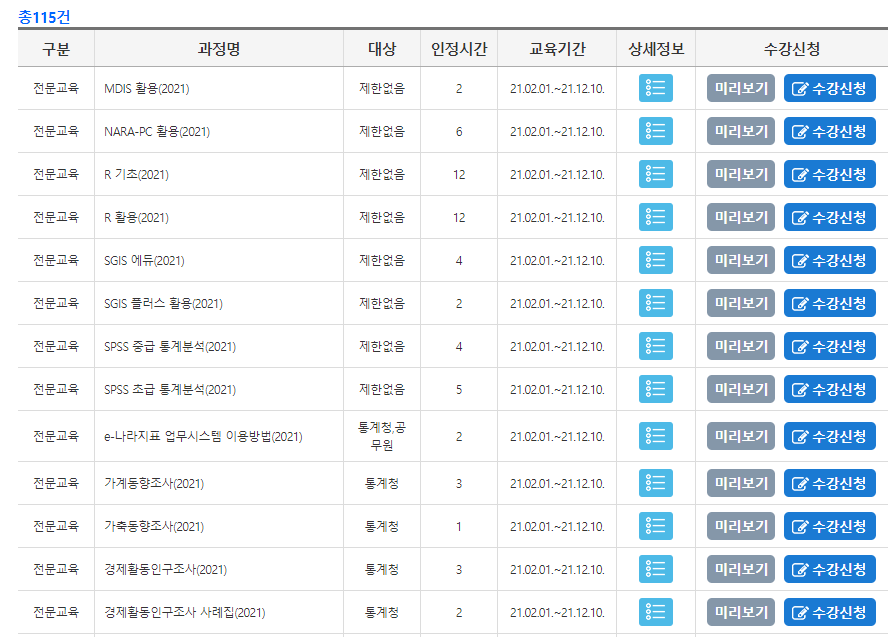
Task: Open detail info icon for 경제활동인구조사(2021)
Action: point(655,569)
